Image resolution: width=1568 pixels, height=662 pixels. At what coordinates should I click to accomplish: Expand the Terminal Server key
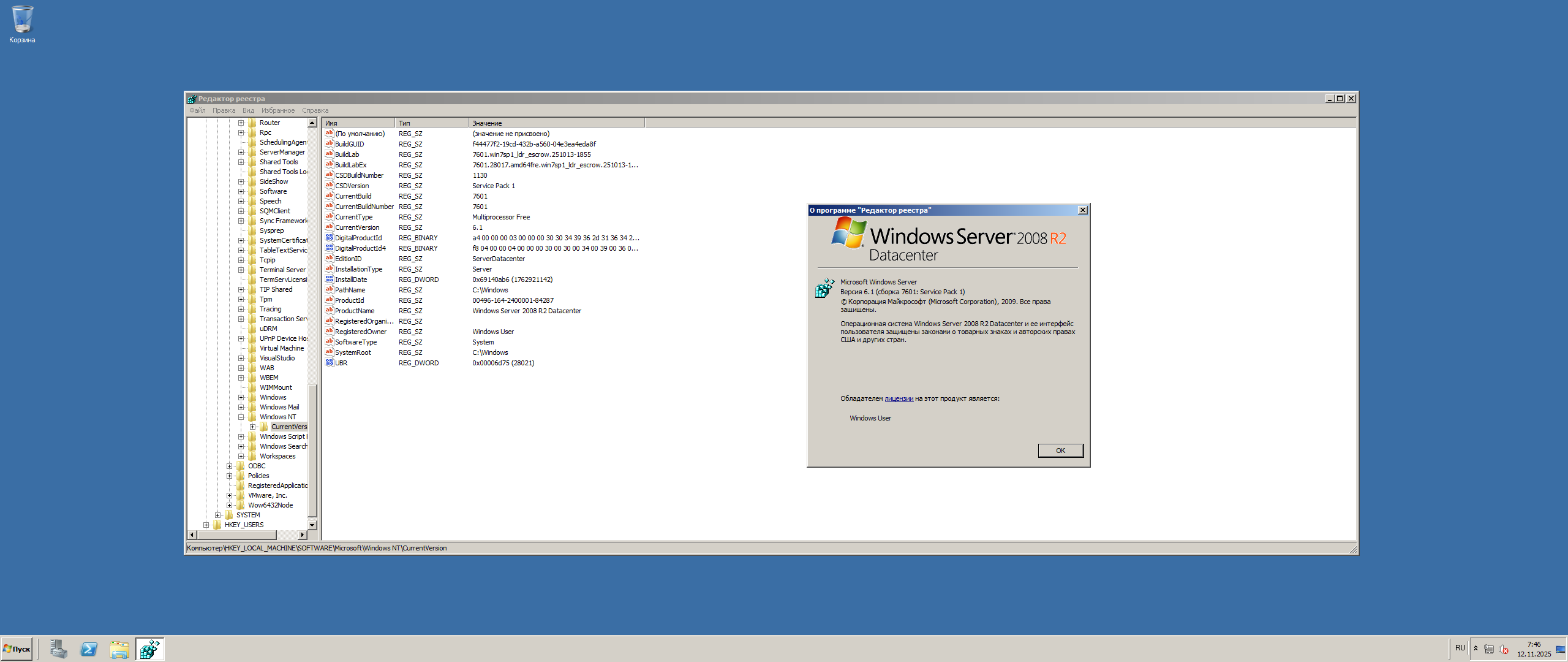click(241, 270)
